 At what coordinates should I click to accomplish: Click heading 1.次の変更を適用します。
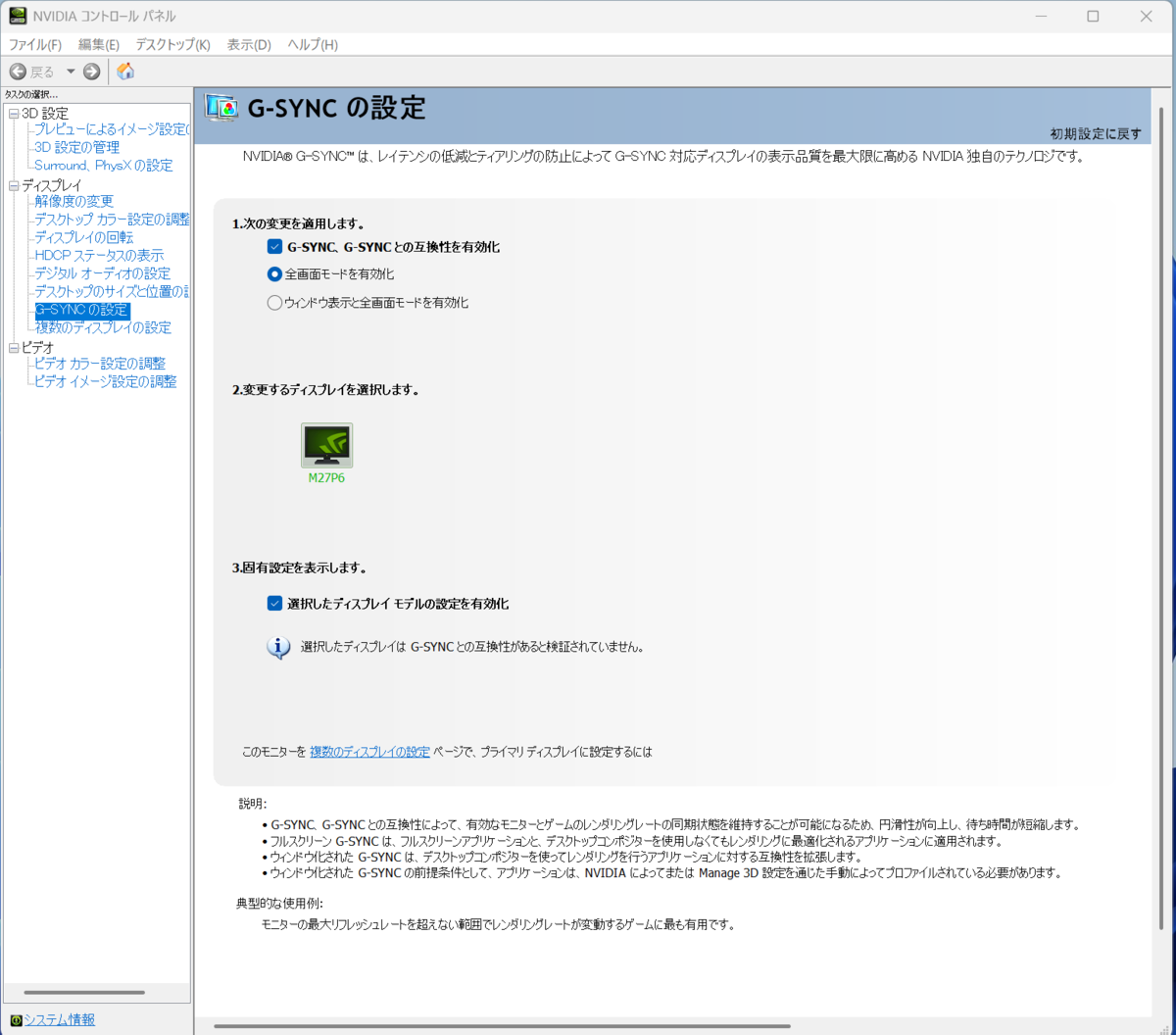(299, 223)
